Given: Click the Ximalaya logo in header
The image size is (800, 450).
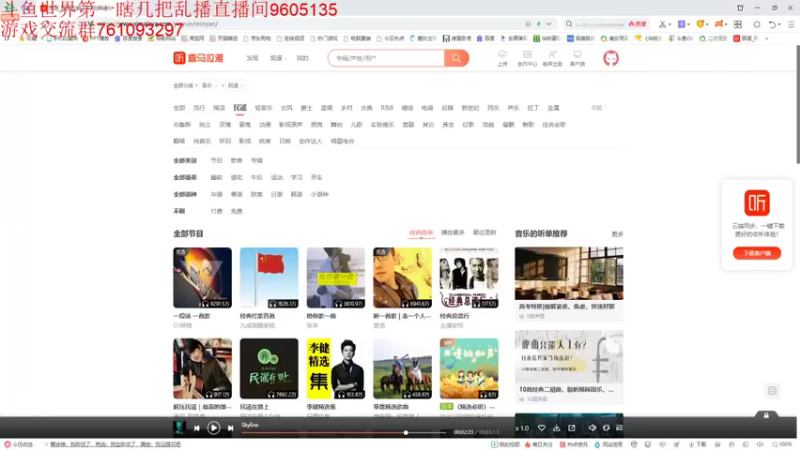Looking at the screenshot, I should click(198, 58).
